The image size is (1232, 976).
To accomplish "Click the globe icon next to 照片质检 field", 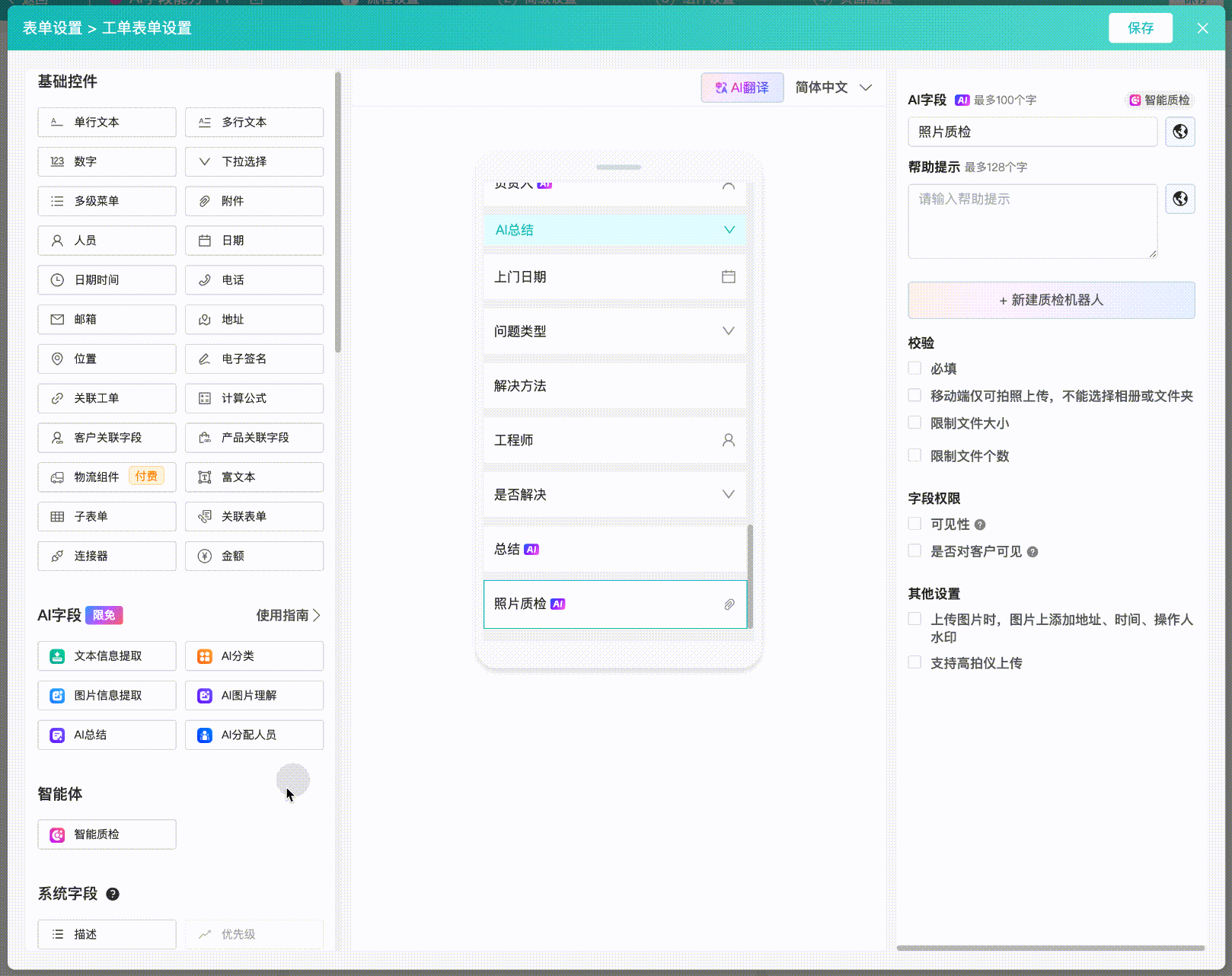I will click(x=1180, y=132).
